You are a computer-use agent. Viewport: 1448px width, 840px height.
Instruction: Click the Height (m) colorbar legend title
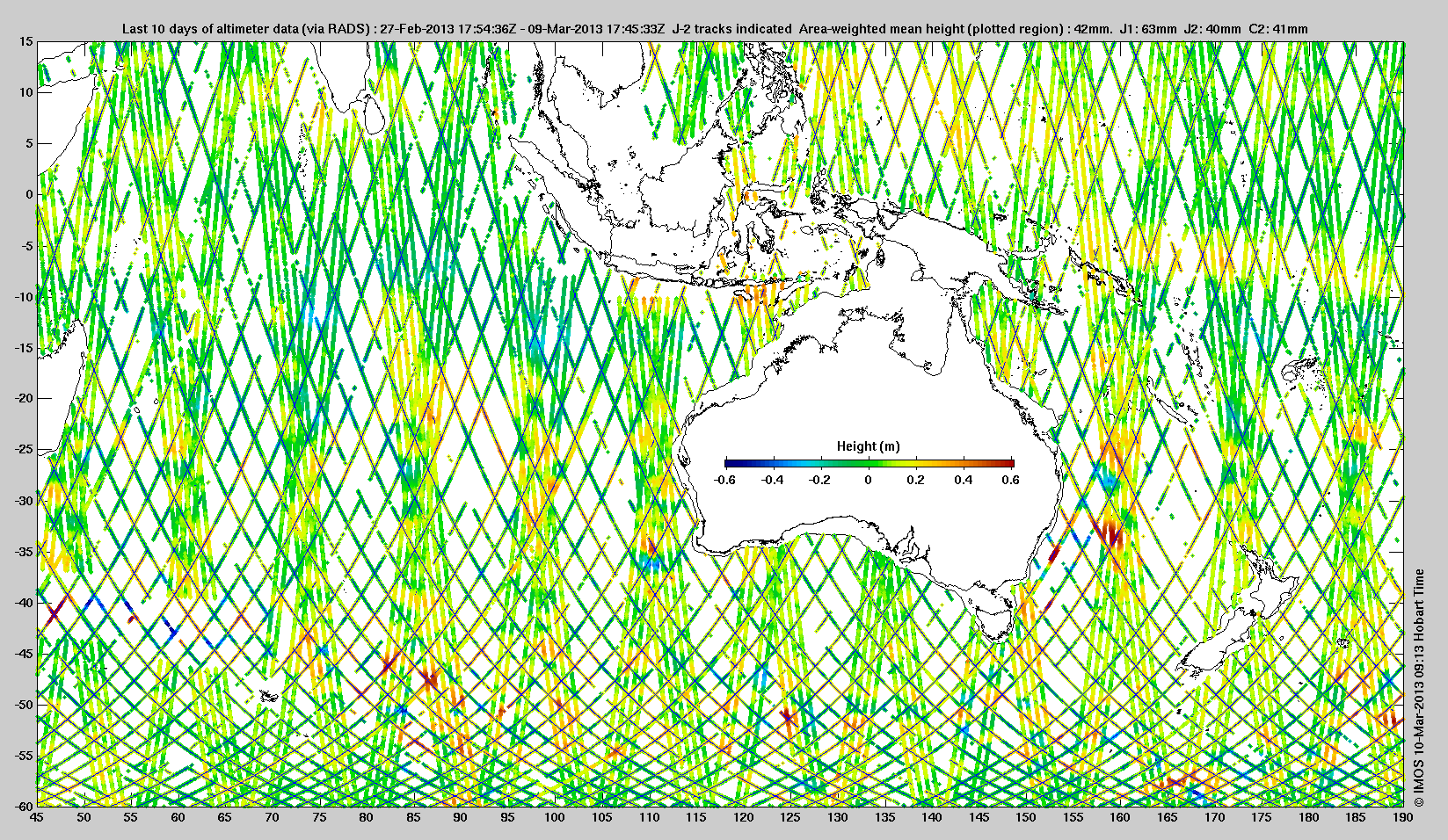pyautogui.click(x=868, y=446)
